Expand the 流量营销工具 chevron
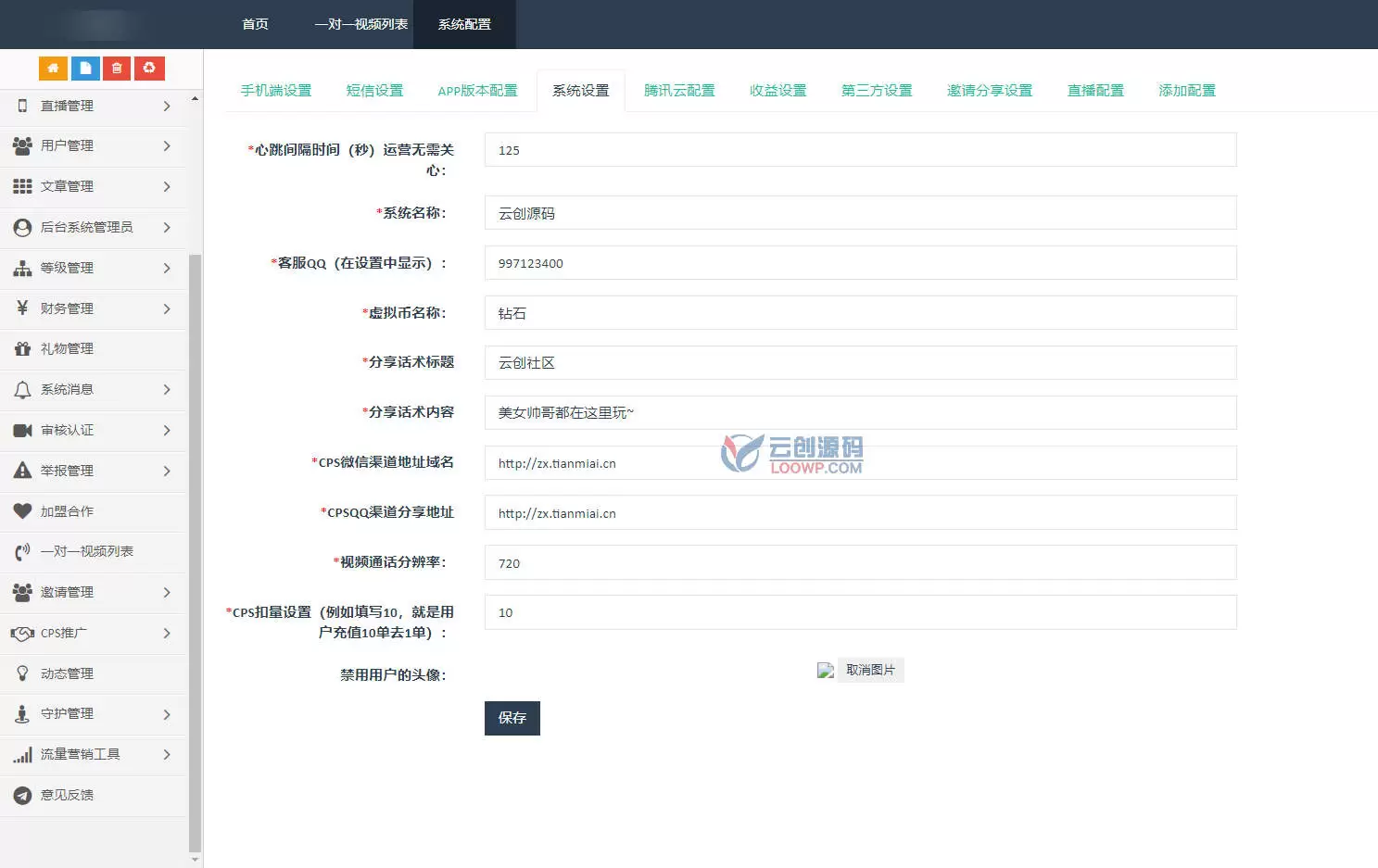 coord(167,754)
